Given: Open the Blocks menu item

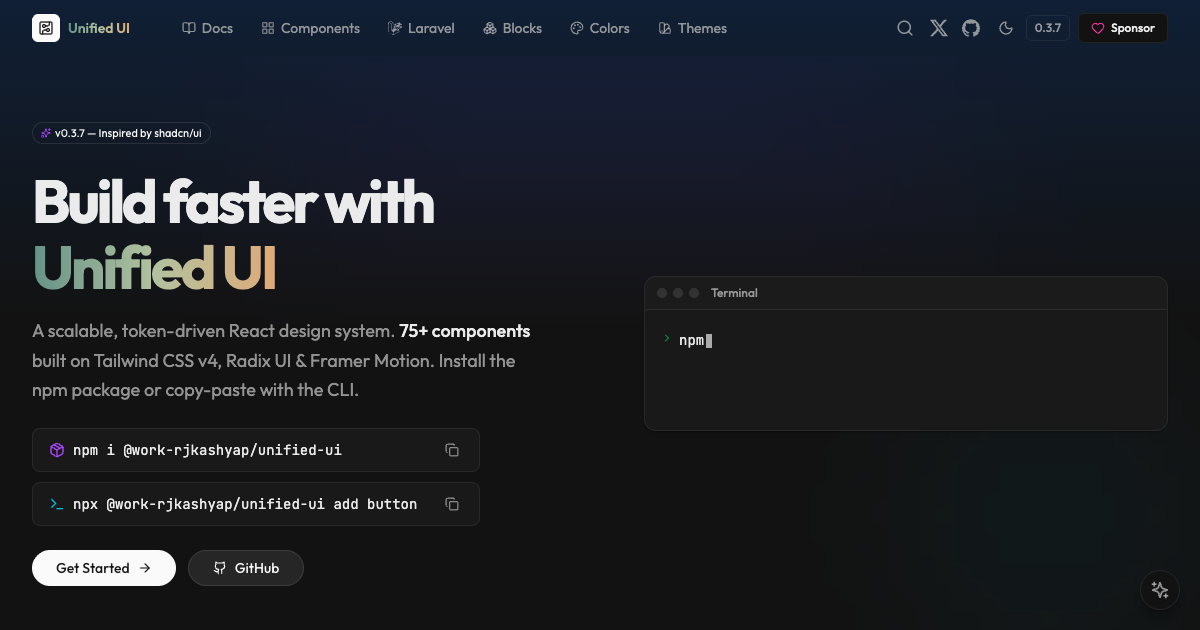Looking at the screenshot, I should (x=512, y=28).
